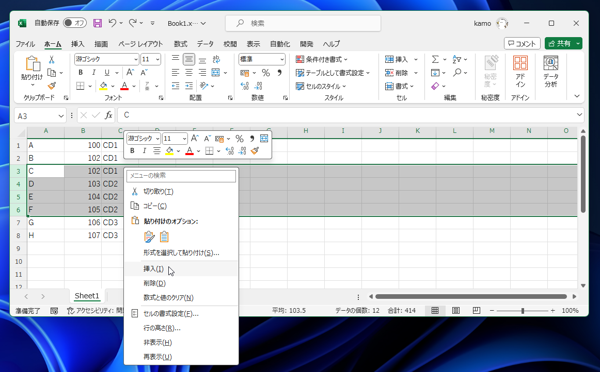Open ribbon font size dropdown

157,60
